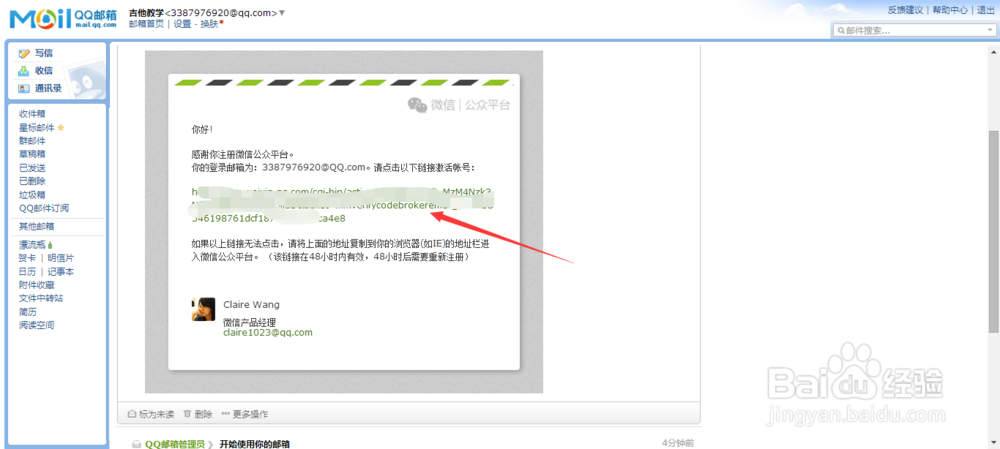Open the 更多操作 menu
Screen dimensions: 1000x449
[x=245, y=414]
